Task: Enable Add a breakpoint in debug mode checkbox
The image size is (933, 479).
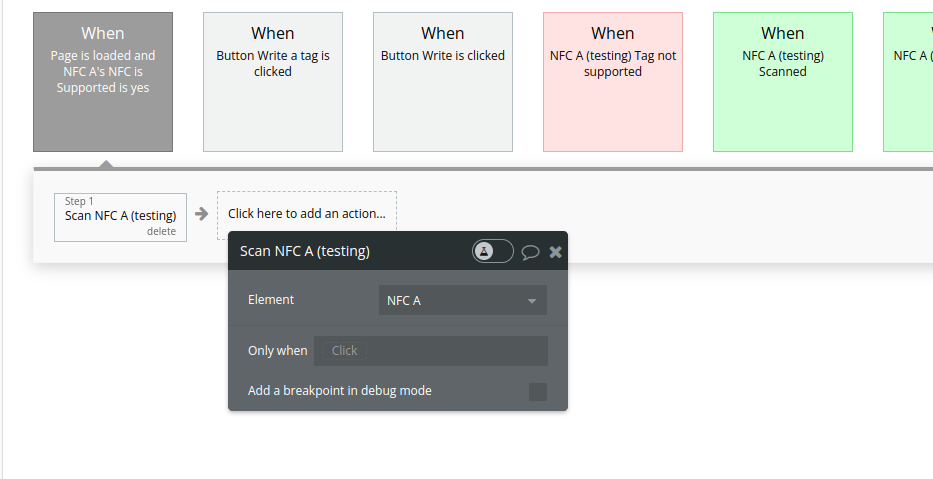Action: [538, 391]
